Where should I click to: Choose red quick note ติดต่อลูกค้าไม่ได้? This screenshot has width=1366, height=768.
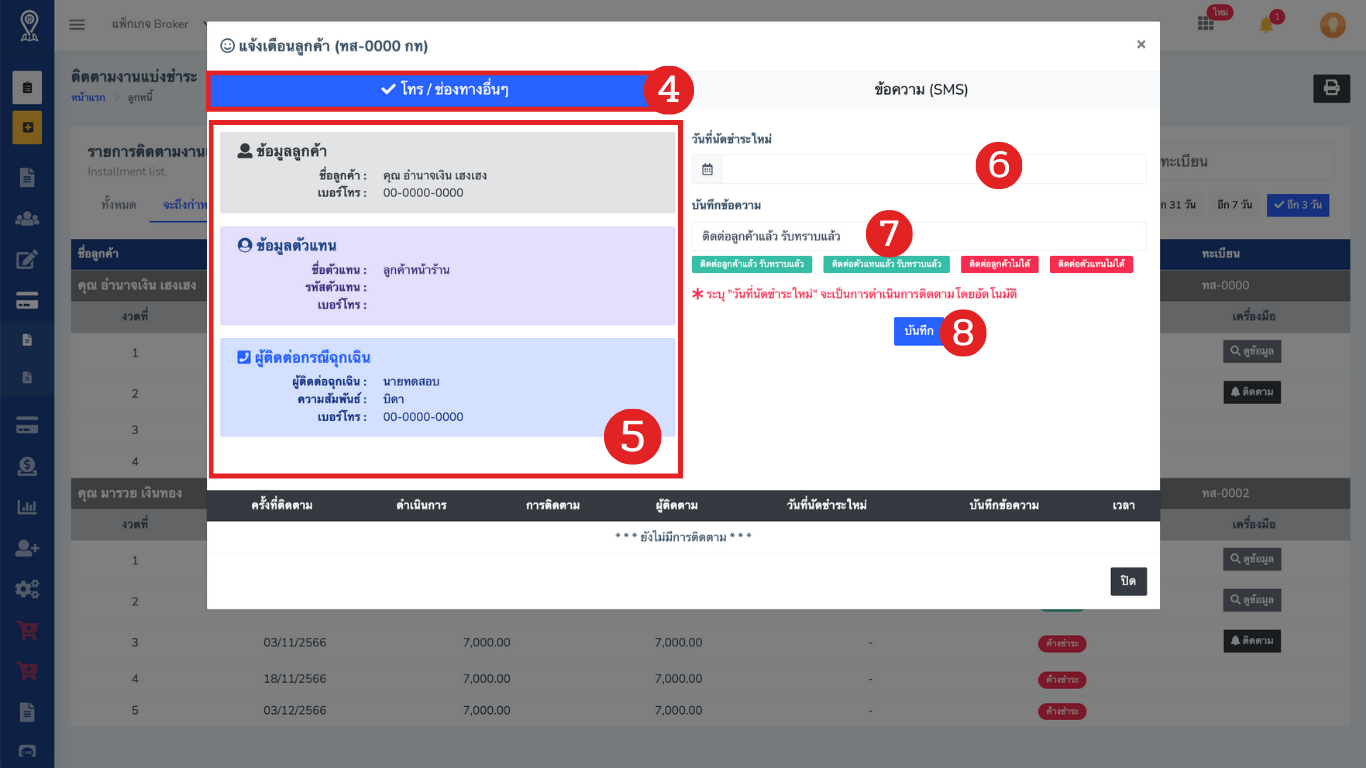pos(999,264)
